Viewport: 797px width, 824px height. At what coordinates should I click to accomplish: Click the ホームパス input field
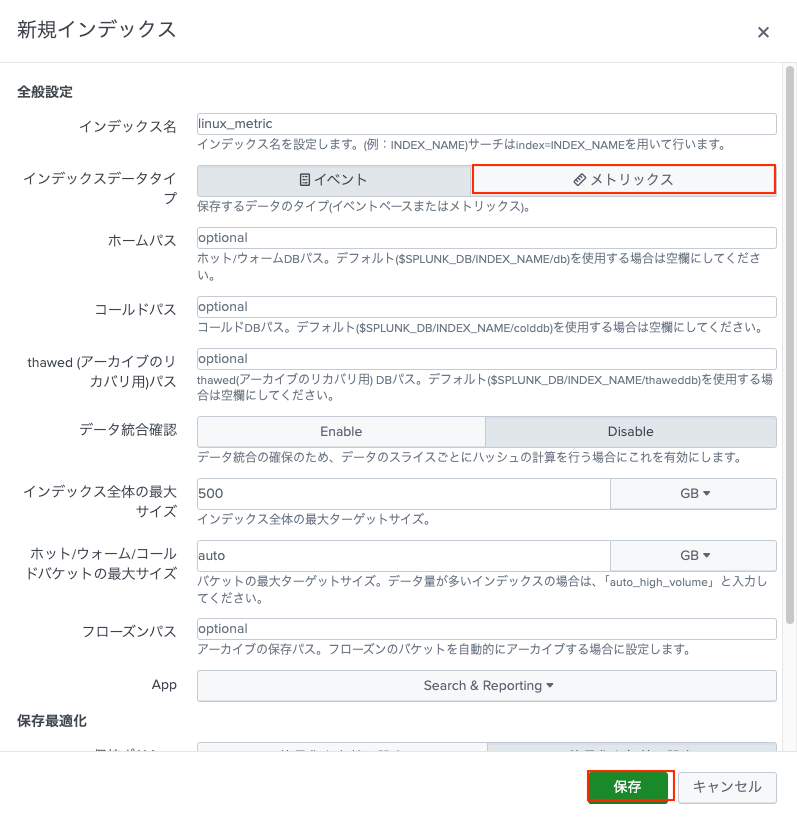(x=486, y=238)
